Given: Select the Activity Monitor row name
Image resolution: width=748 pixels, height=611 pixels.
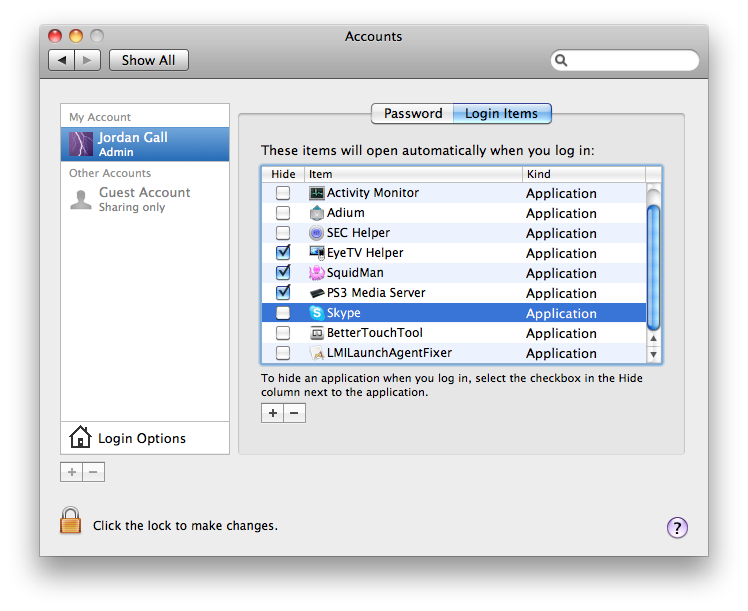Looking at the screenshot, I should [373, 193].
